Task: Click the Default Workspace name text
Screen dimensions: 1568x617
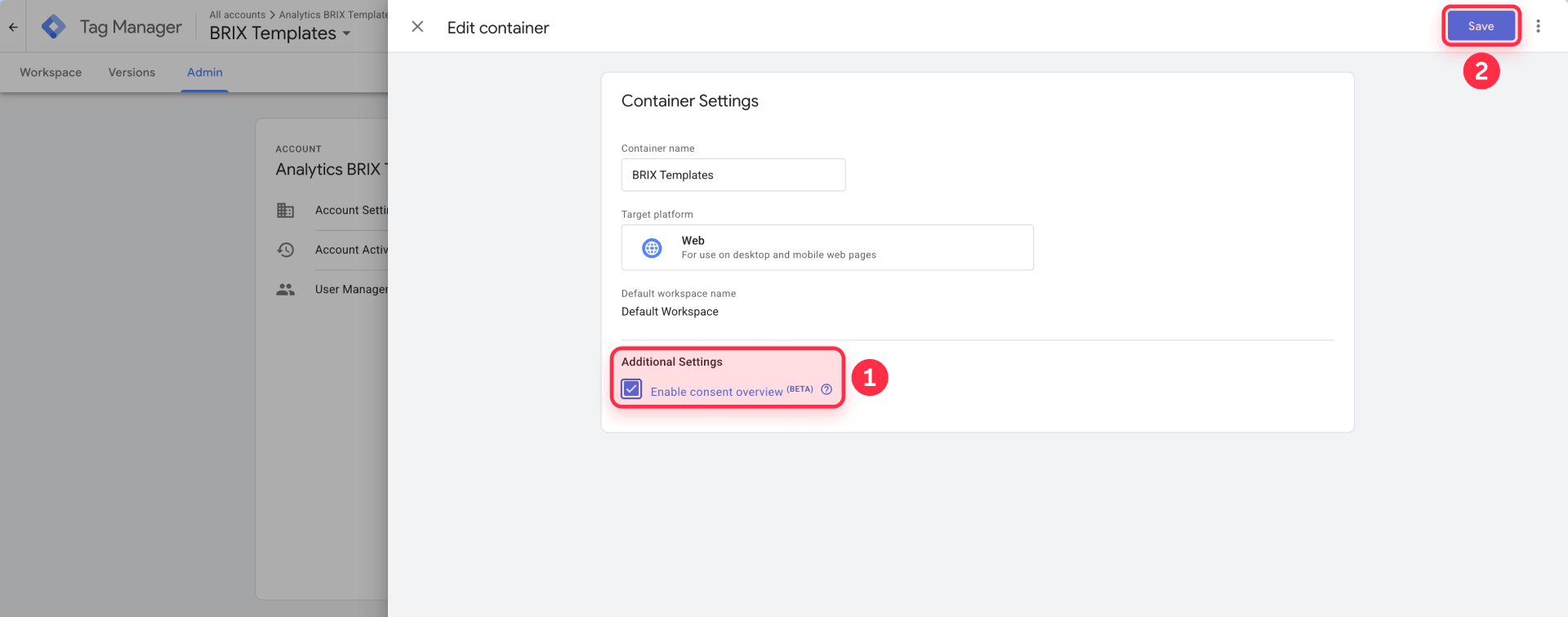Action: [670, 312]
